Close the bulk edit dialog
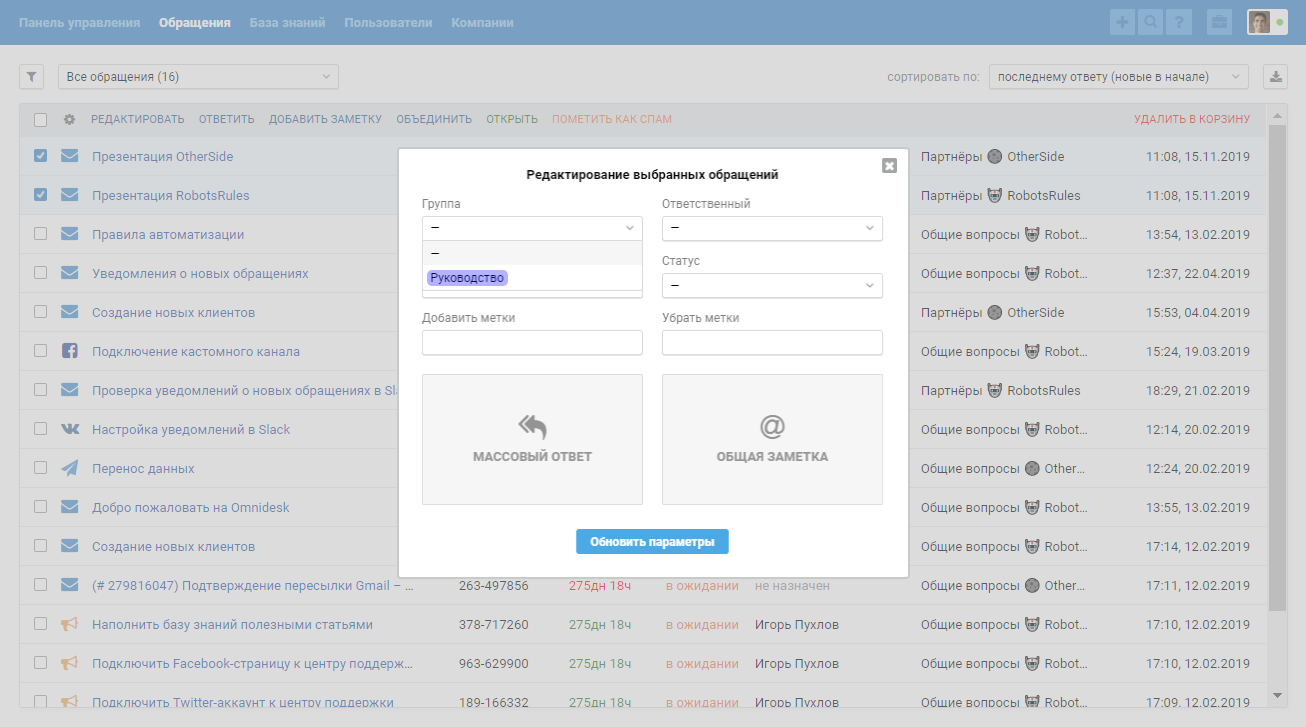 [x=889, y=165]
